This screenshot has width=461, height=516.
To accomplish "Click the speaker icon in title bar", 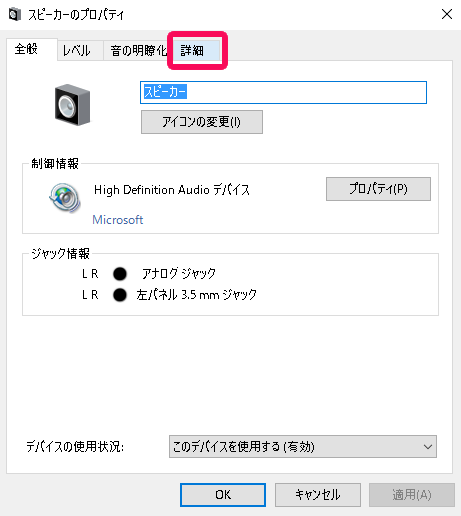I will click(15, 14).
